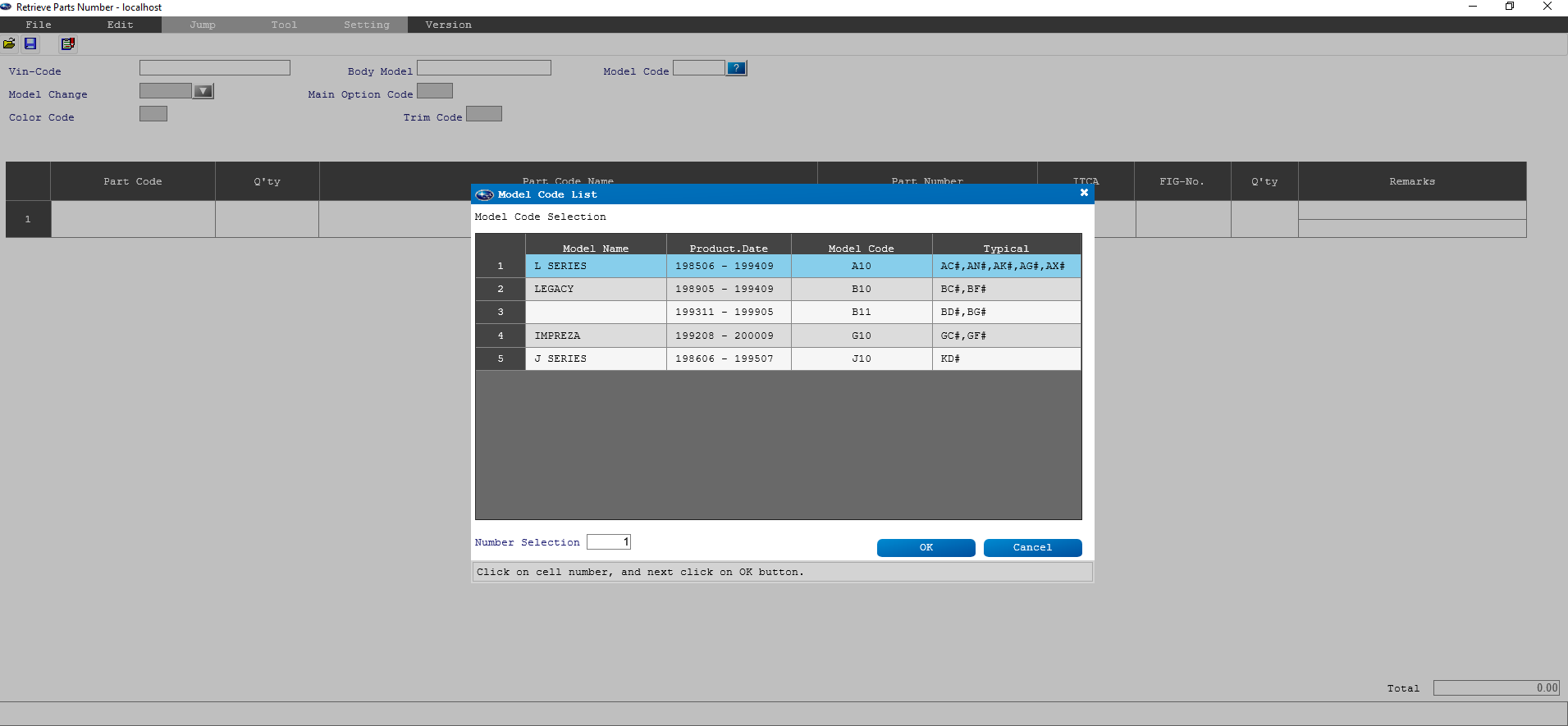
Task: Click the FIG-No. column header
Action: click(1182, 181)
